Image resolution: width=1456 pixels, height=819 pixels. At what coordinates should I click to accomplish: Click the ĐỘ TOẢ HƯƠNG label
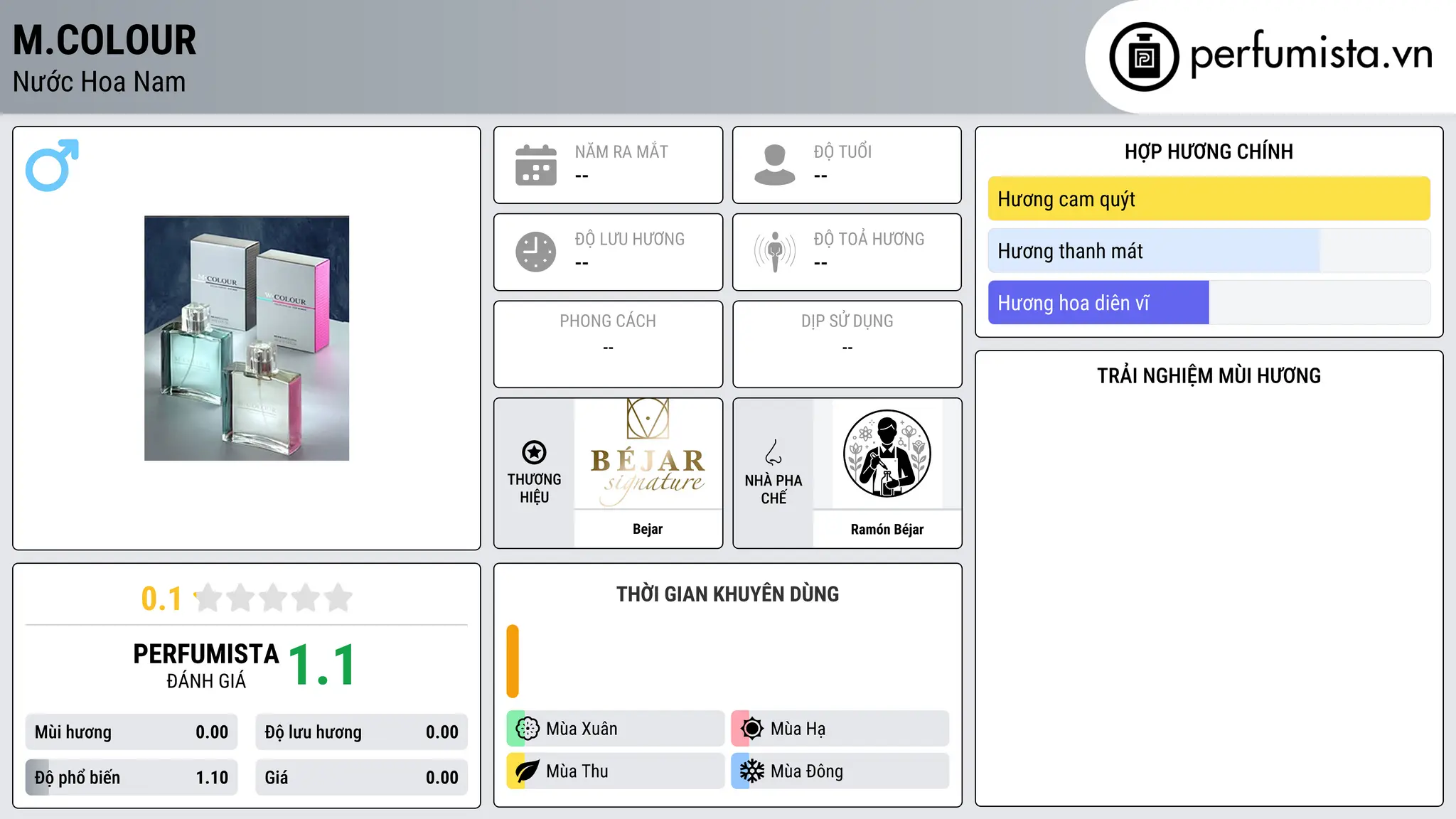tap(869, 239)
